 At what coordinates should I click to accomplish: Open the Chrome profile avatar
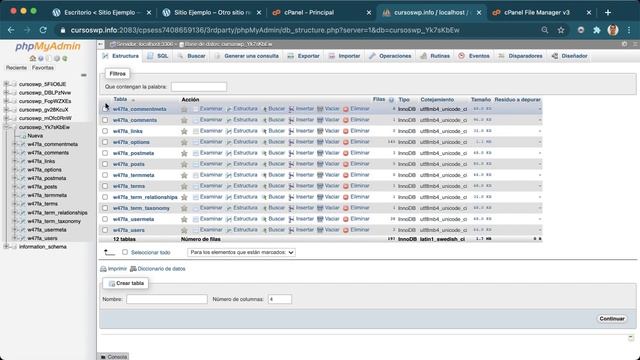613,30
